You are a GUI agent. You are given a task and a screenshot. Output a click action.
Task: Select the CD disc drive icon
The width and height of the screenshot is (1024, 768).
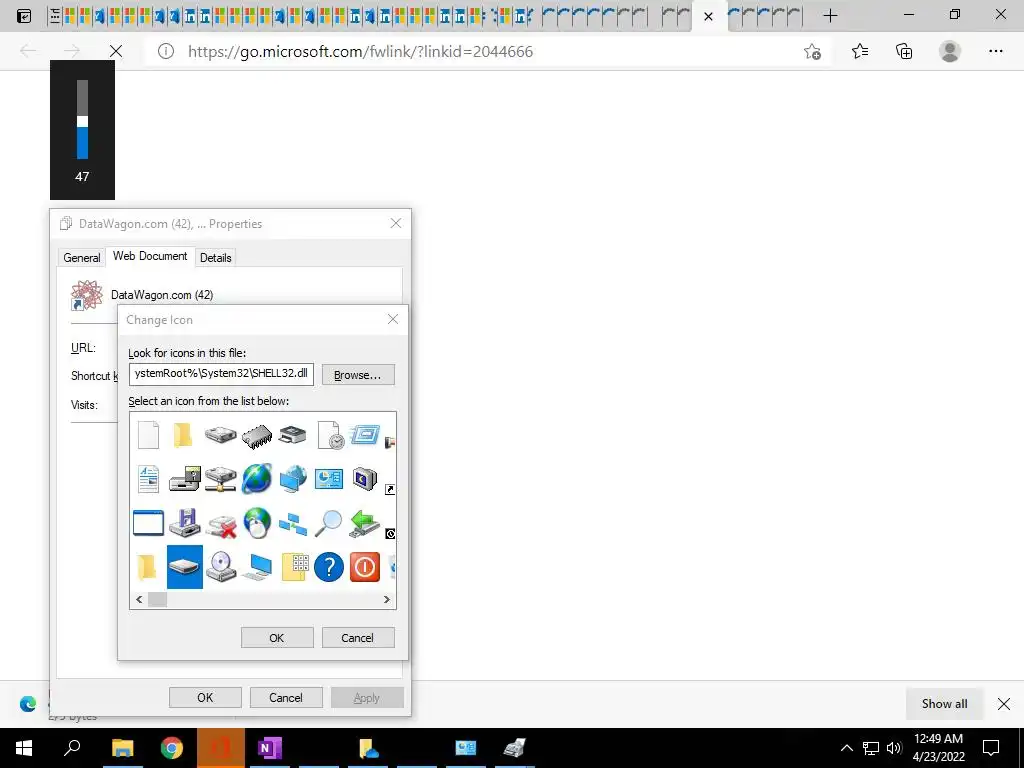click(221, 567)
